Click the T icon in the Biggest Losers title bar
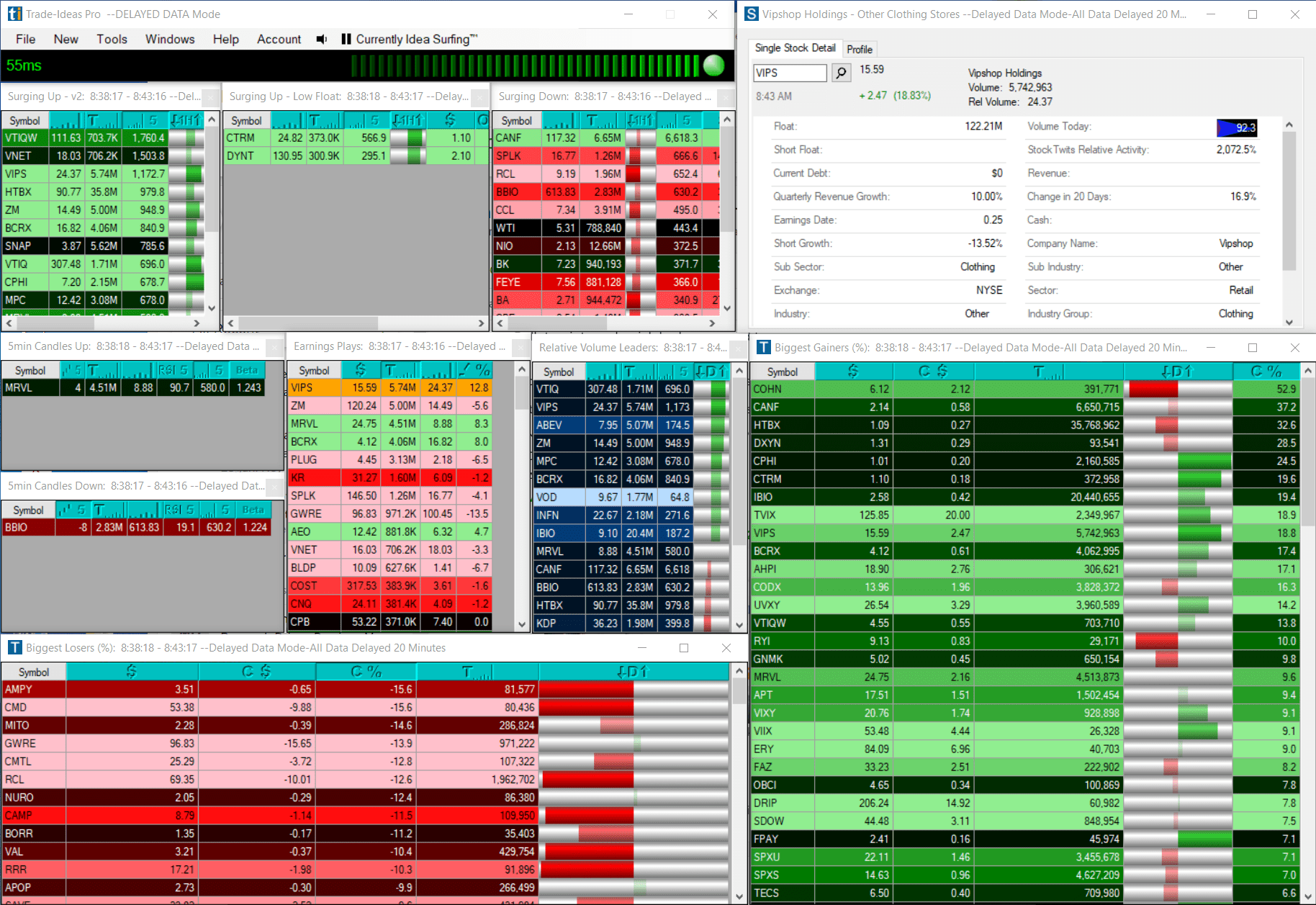 (x=14, y=648)
